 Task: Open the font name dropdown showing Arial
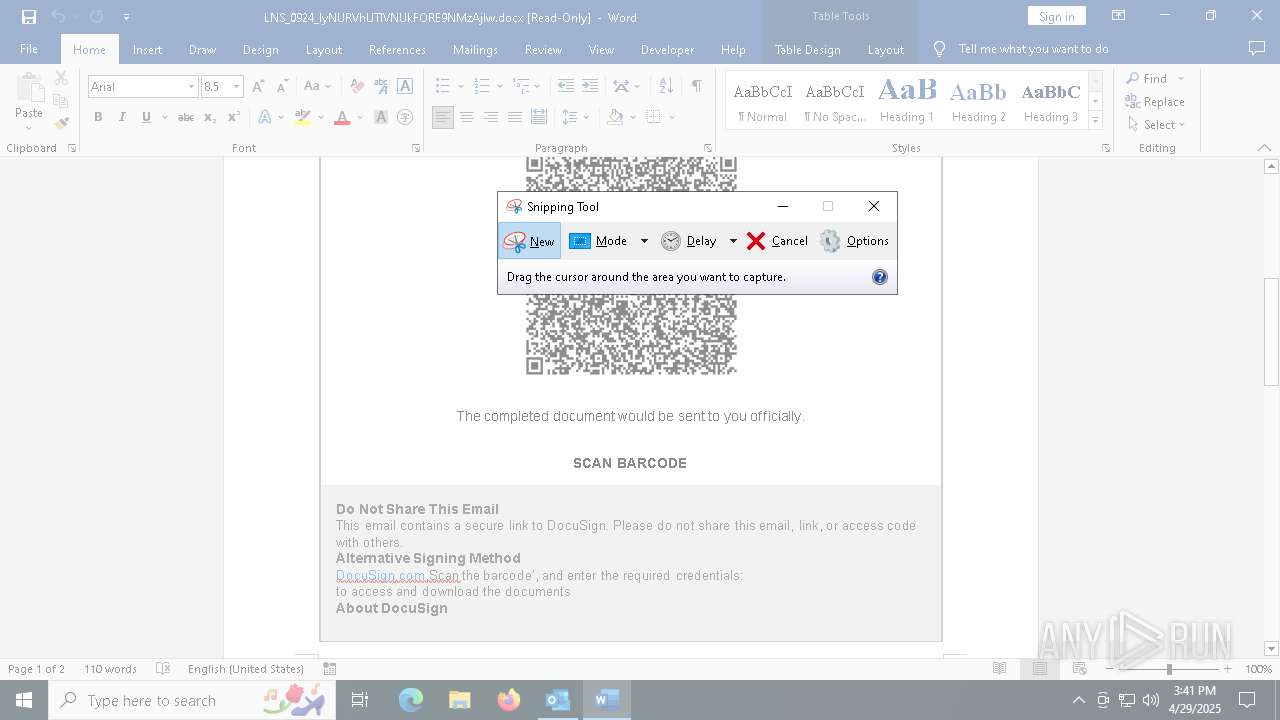(x=191, y=87)
